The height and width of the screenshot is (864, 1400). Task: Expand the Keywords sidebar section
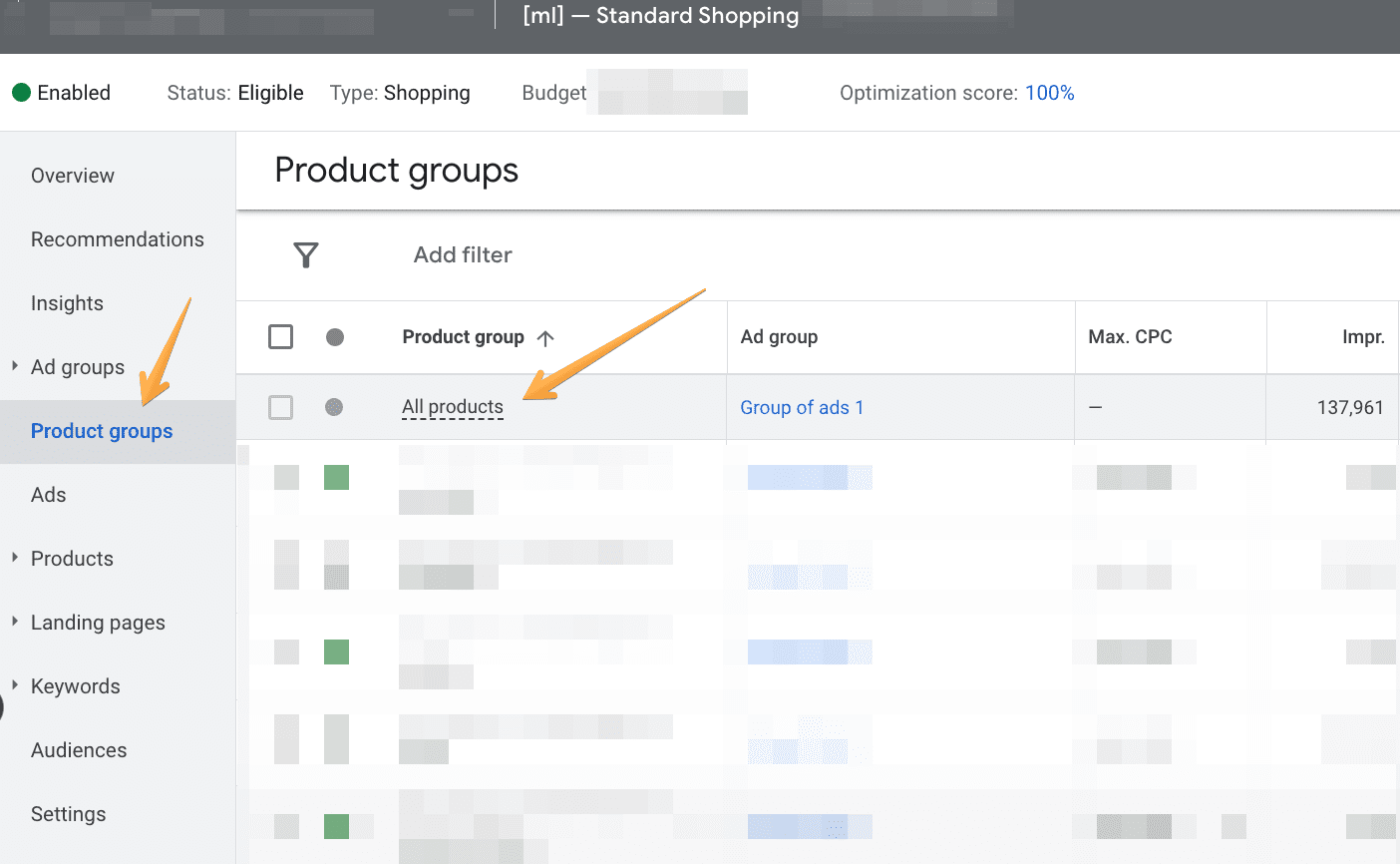point(15,685)
